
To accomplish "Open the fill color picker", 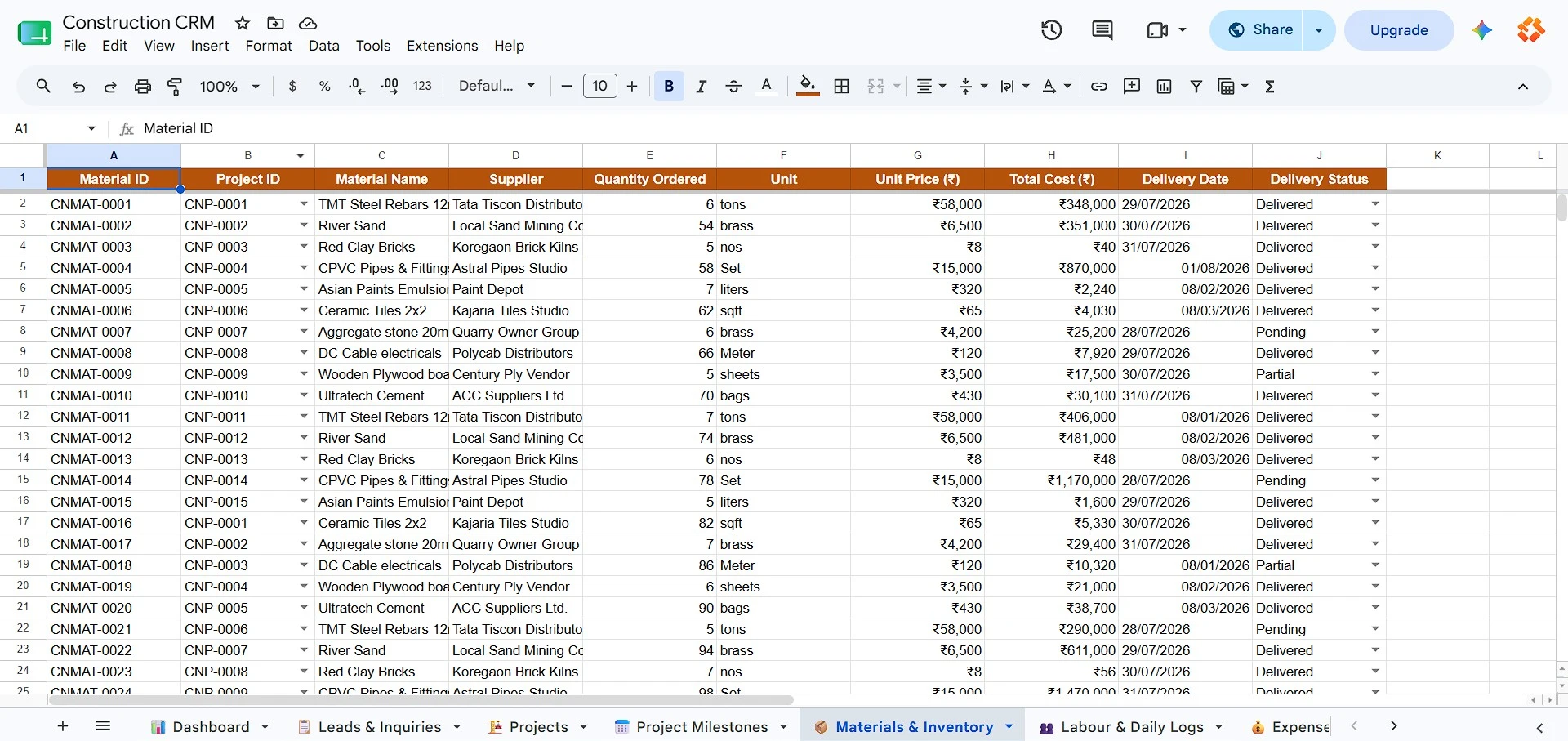I will (x=808, y=86).
